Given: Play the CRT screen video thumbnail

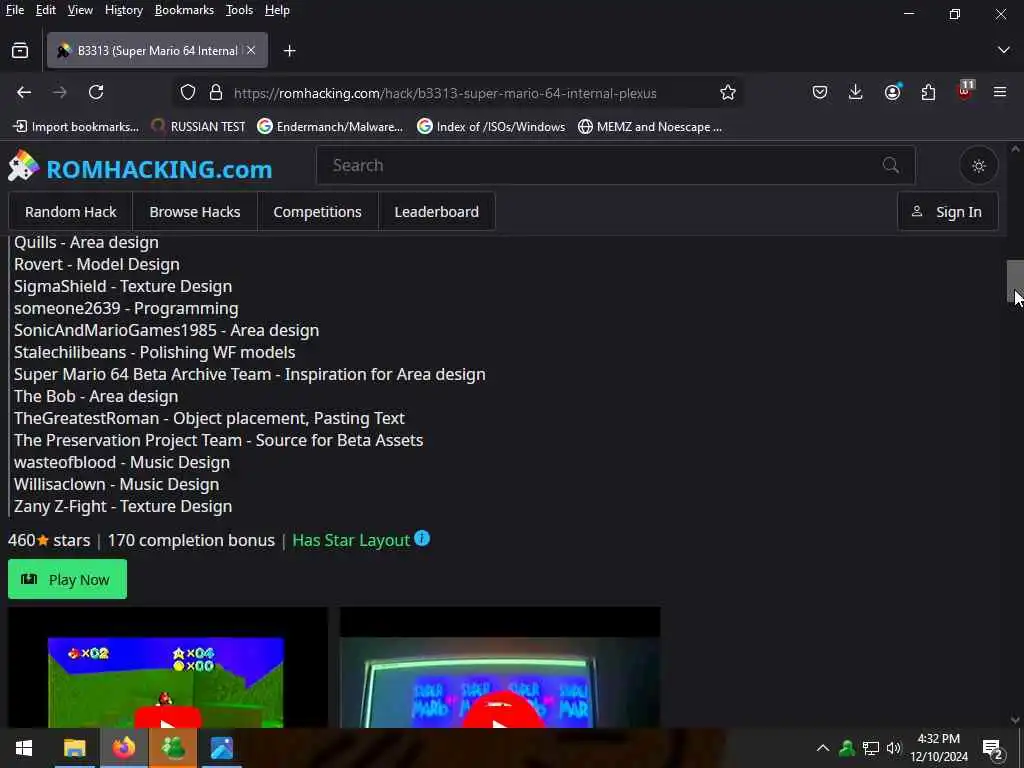Looking at the screenshot, I should [x=500, y=667].
